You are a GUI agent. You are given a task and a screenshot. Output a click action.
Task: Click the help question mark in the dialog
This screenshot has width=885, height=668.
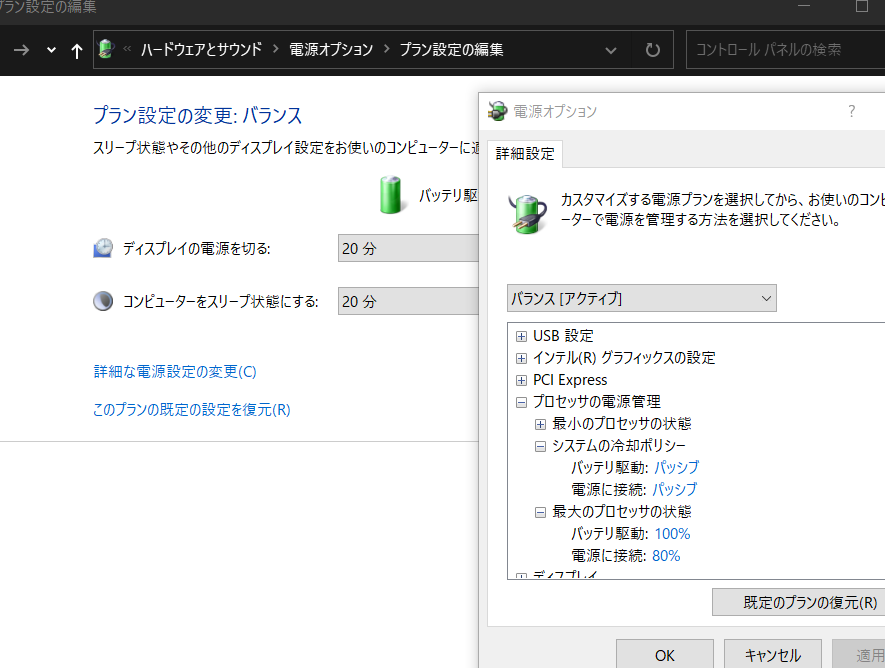(x=852, y=111)
